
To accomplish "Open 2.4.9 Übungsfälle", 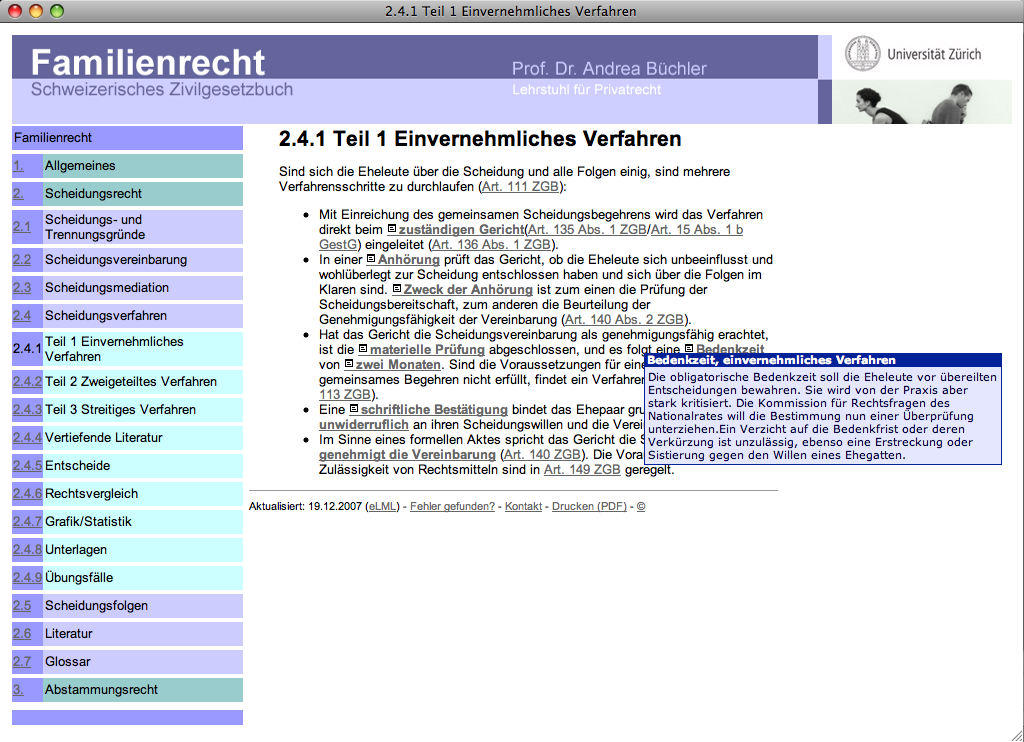I will click(x=127, y=578).
